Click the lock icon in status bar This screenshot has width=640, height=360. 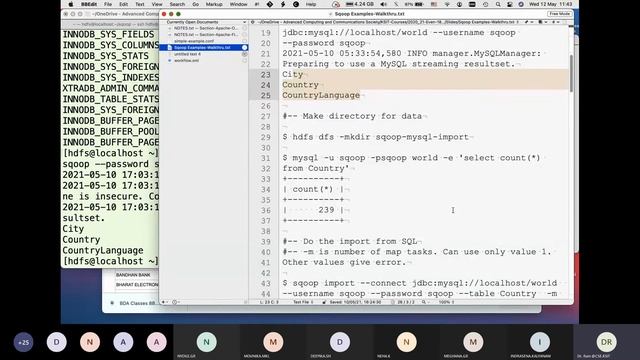(x=324, y=302)
